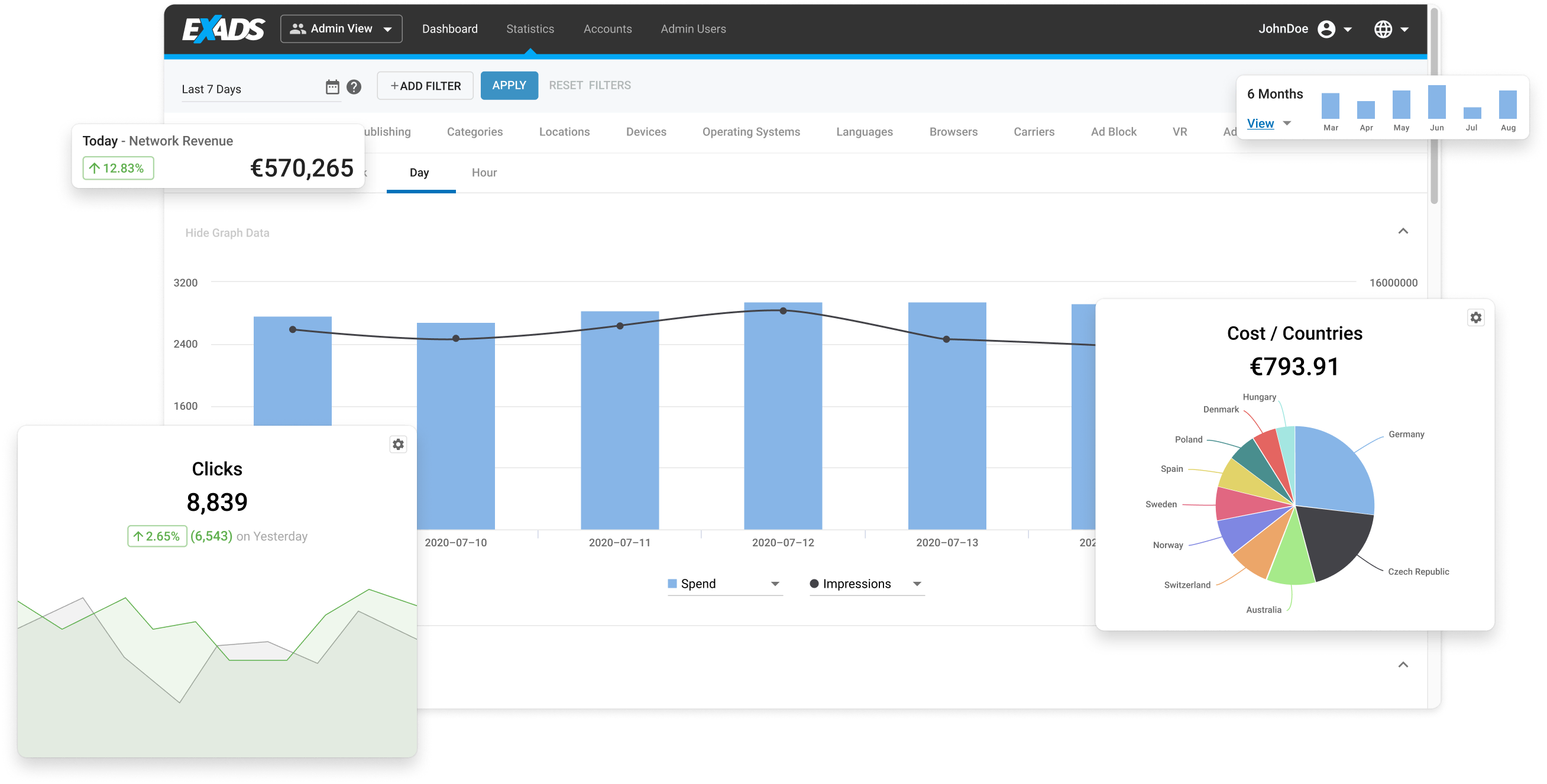Select the Accounts menu item
This screenshot has height=784, width=1547.
point(608,29)
